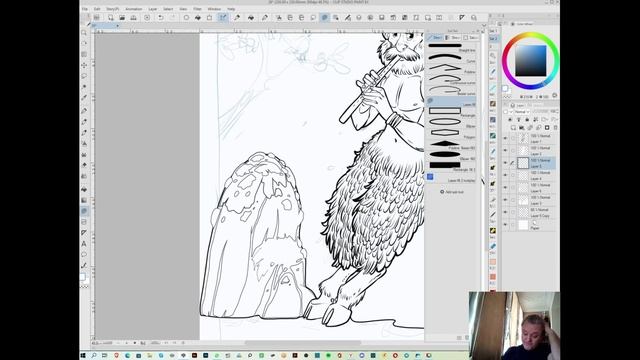Hide the selected Layer 5 eye icon
Screen dimensions: 640x360
(x=505, y=163)
